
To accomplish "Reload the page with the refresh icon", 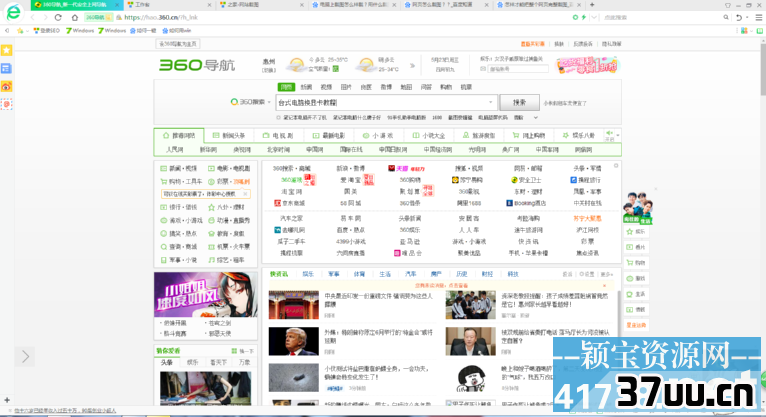I will pos(58,17).
